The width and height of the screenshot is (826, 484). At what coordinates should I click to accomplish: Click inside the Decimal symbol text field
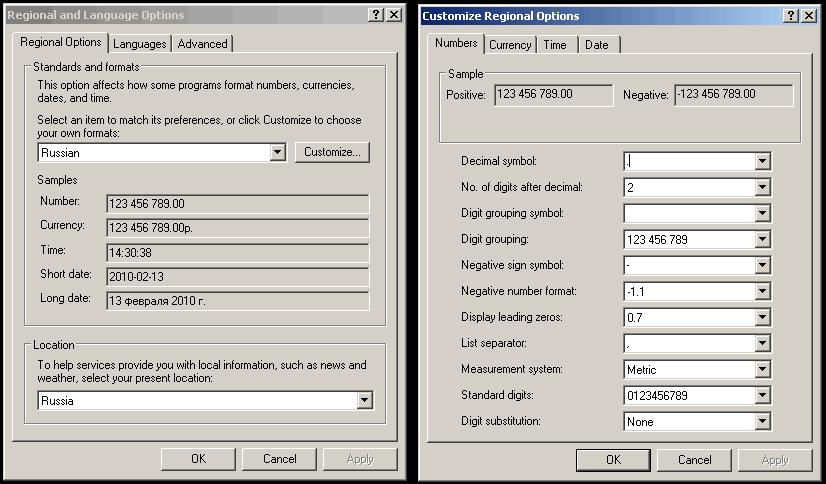point(690,161)
